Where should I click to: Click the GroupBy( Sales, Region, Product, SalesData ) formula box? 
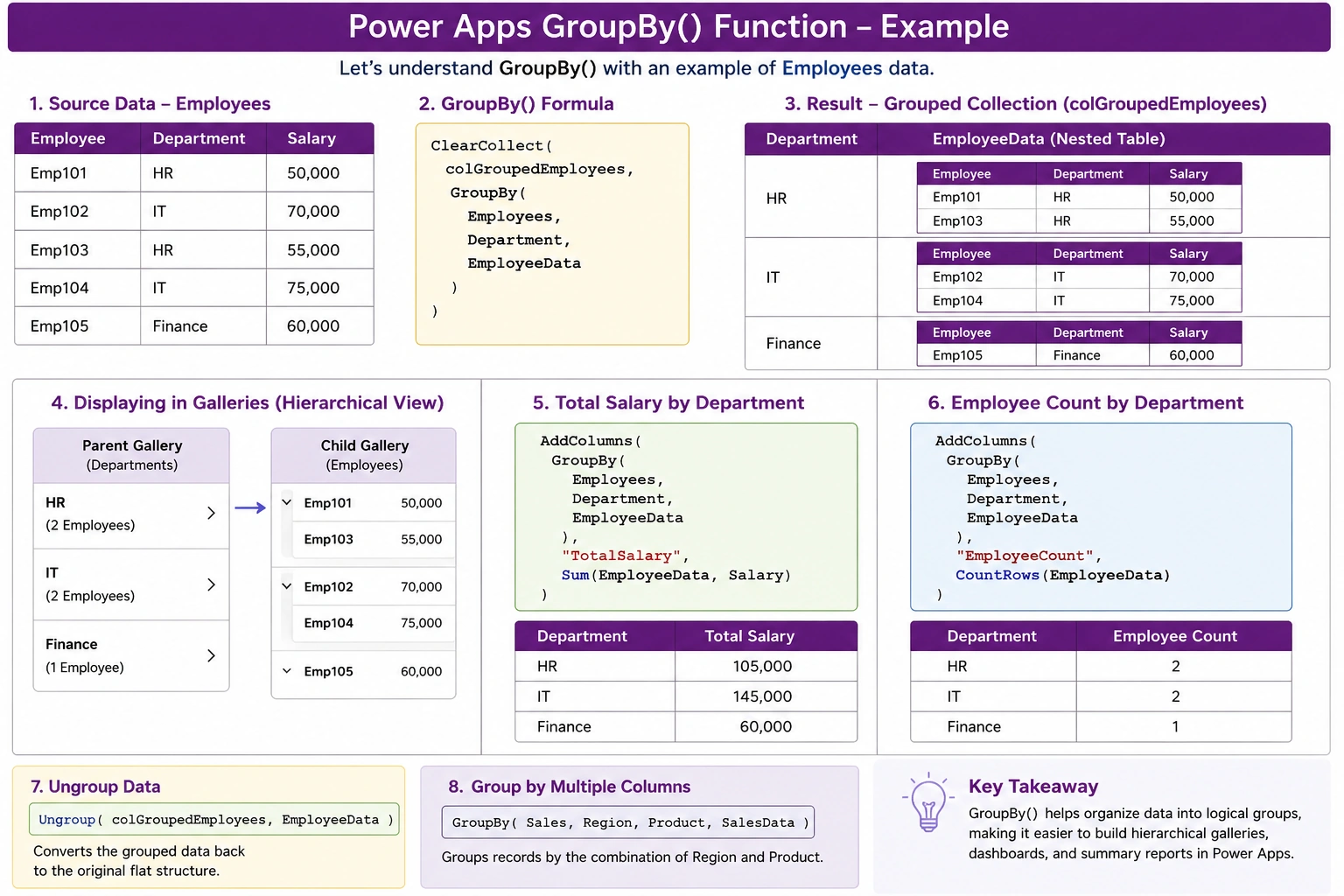628,822
